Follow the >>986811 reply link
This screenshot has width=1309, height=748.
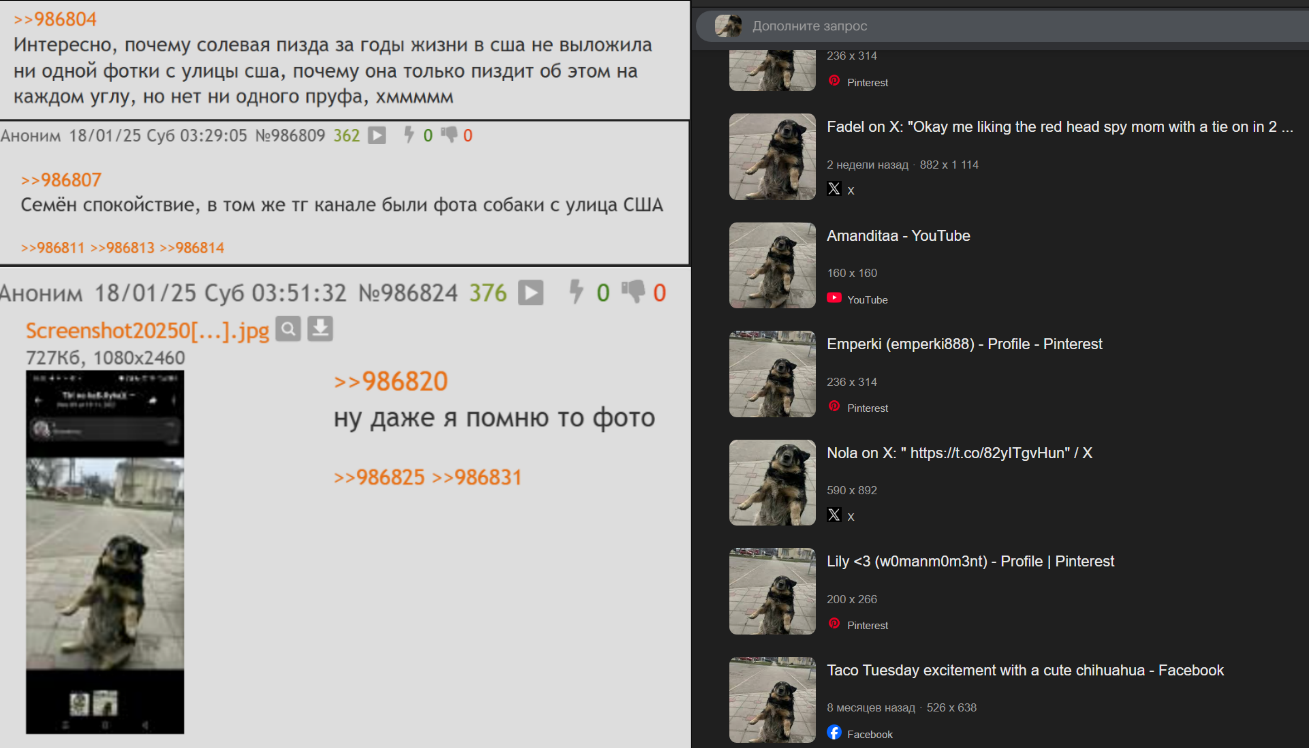(x=53, y=247)
